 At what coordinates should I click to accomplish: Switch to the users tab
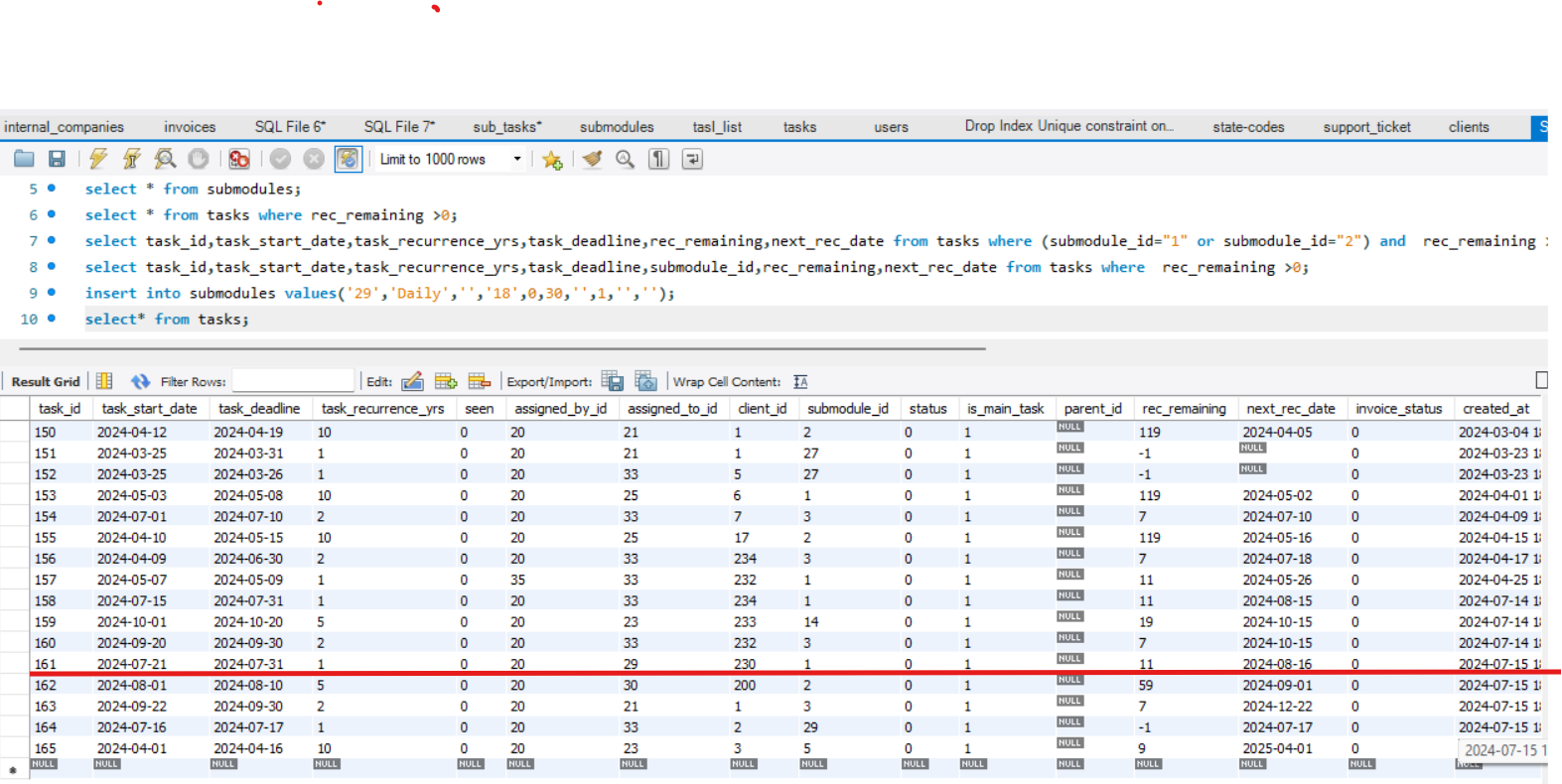pyautogui.click(x=891, y=127)
